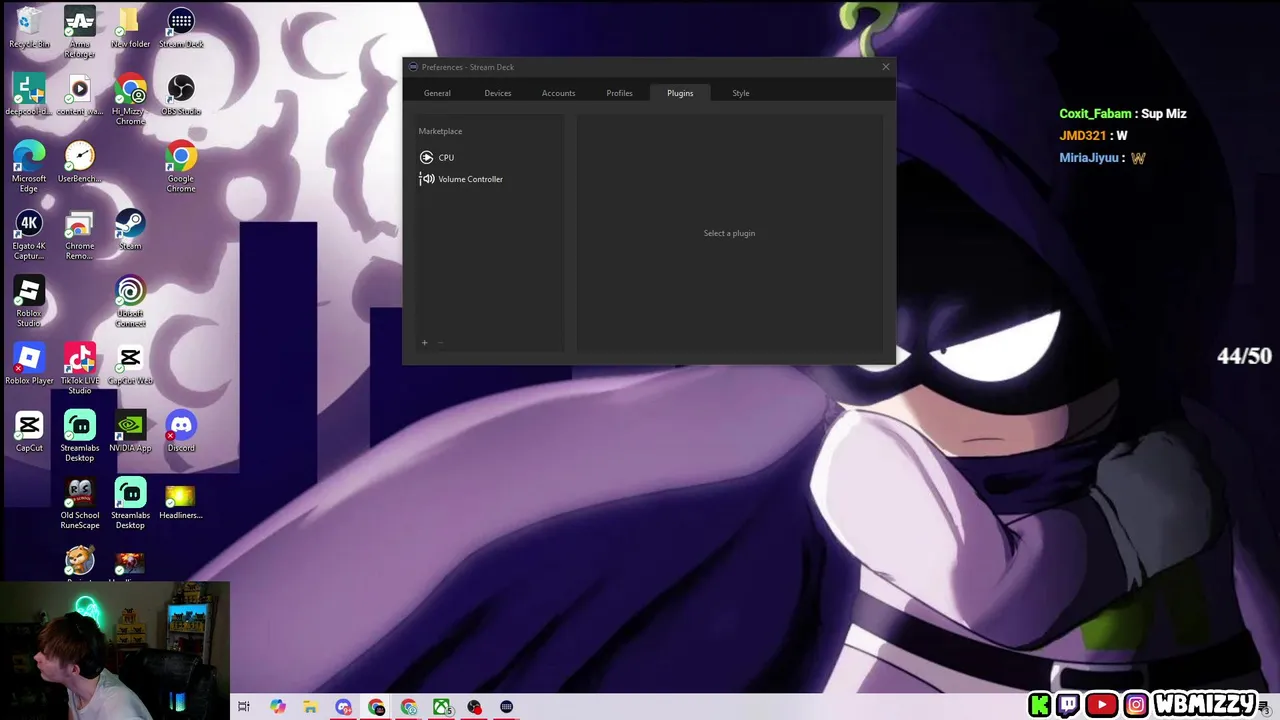Switch to the Devices tab

pos(498,93)
